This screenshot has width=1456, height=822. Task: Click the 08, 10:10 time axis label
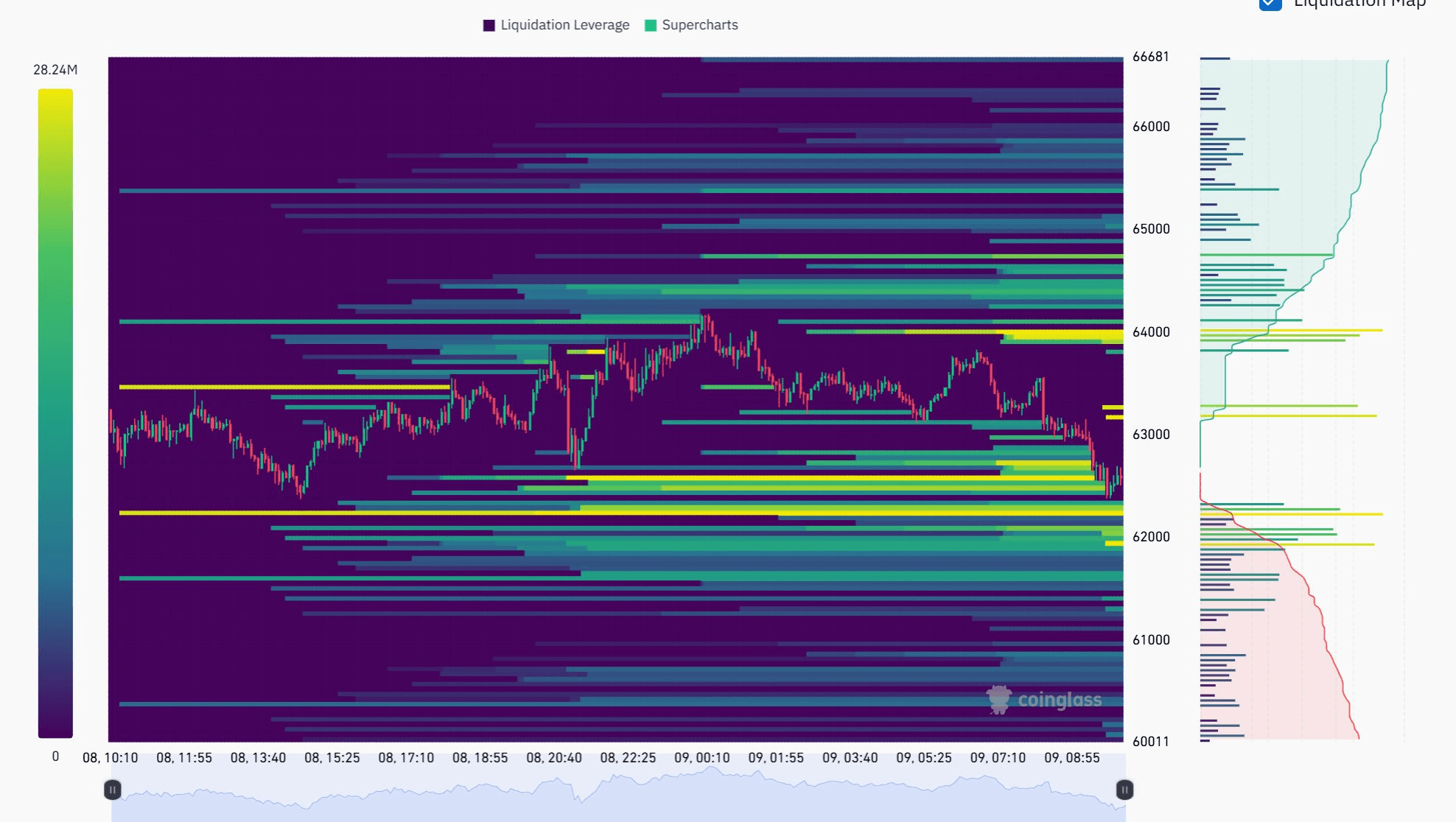[x=111, y=758]
